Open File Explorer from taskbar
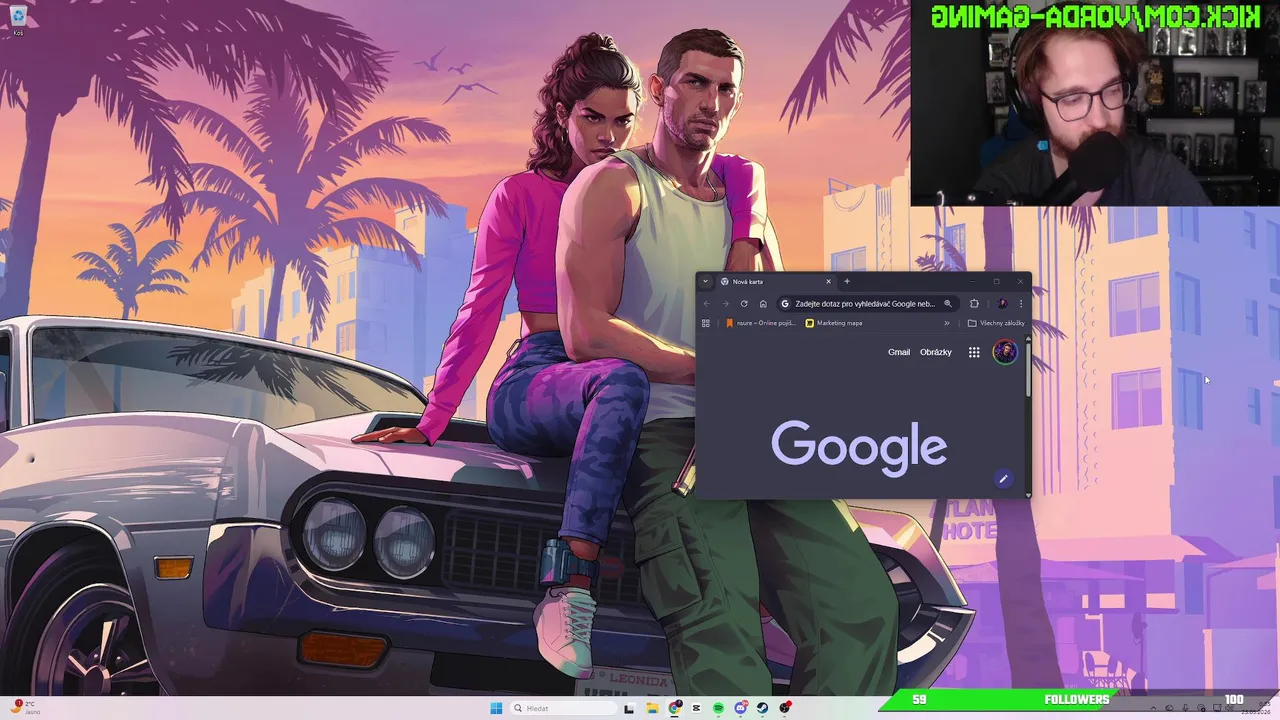This screenshot has width=1280, height=720. point(653,708)
